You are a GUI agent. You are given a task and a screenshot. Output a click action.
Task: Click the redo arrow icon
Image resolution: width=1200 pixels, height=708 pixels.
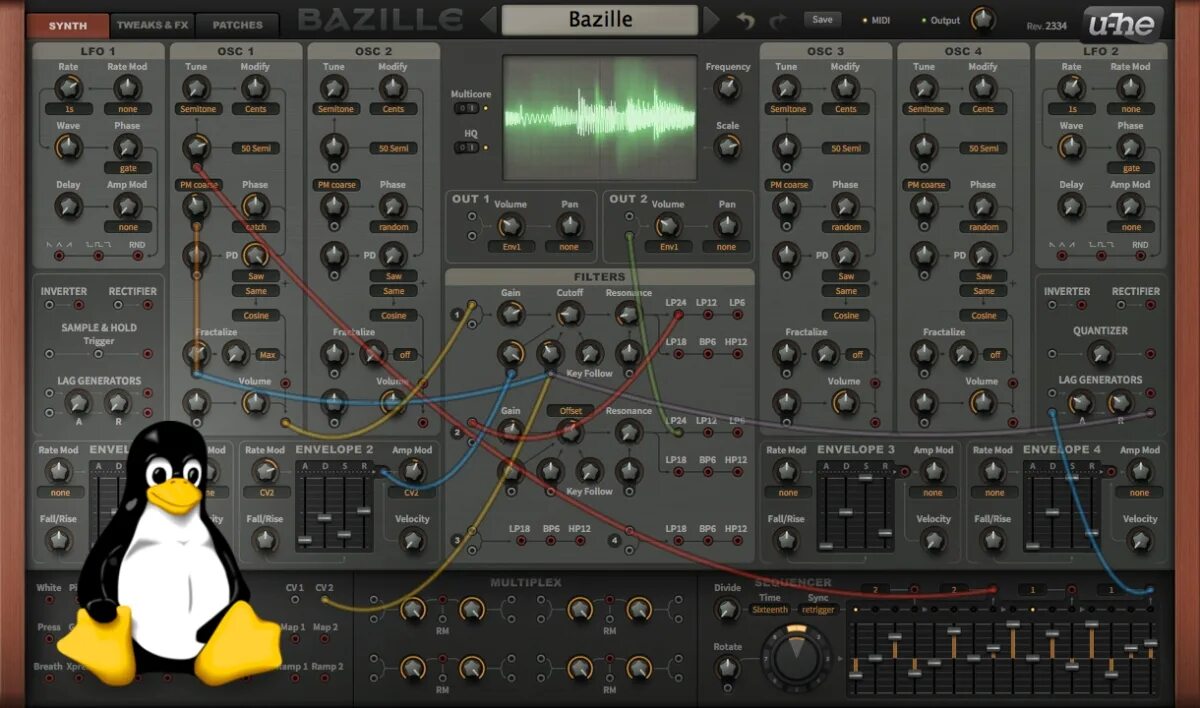click(x=778, y=20)
